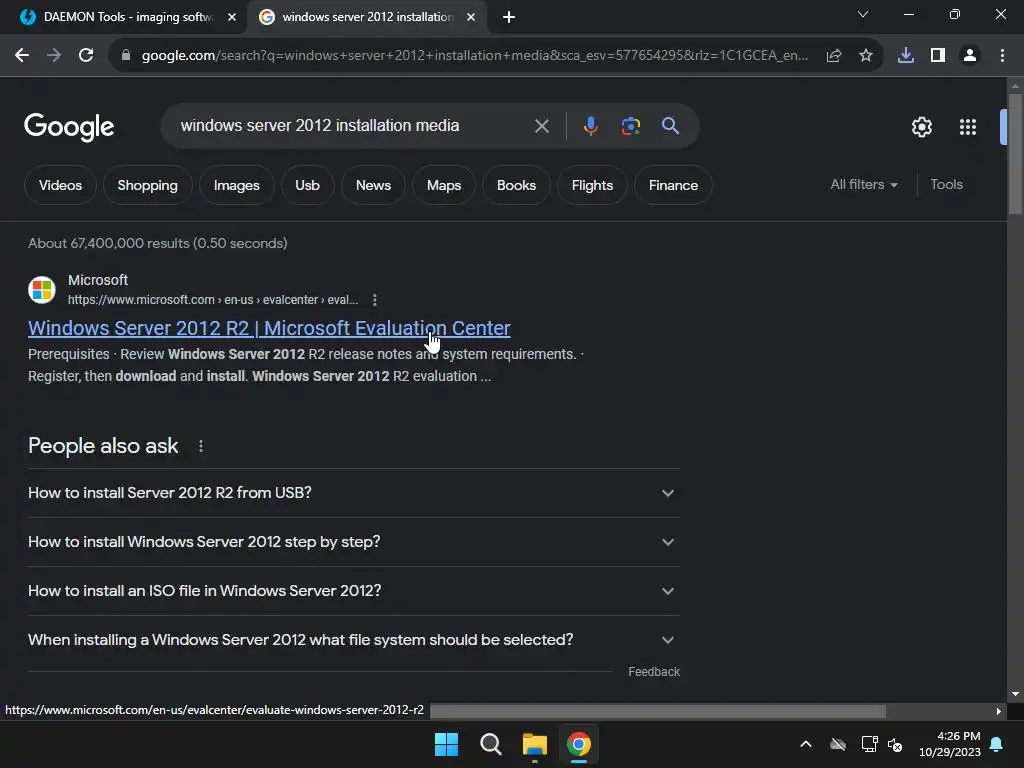Click microsoft.com evalcenter URL breadcrumb

(213, 300)
